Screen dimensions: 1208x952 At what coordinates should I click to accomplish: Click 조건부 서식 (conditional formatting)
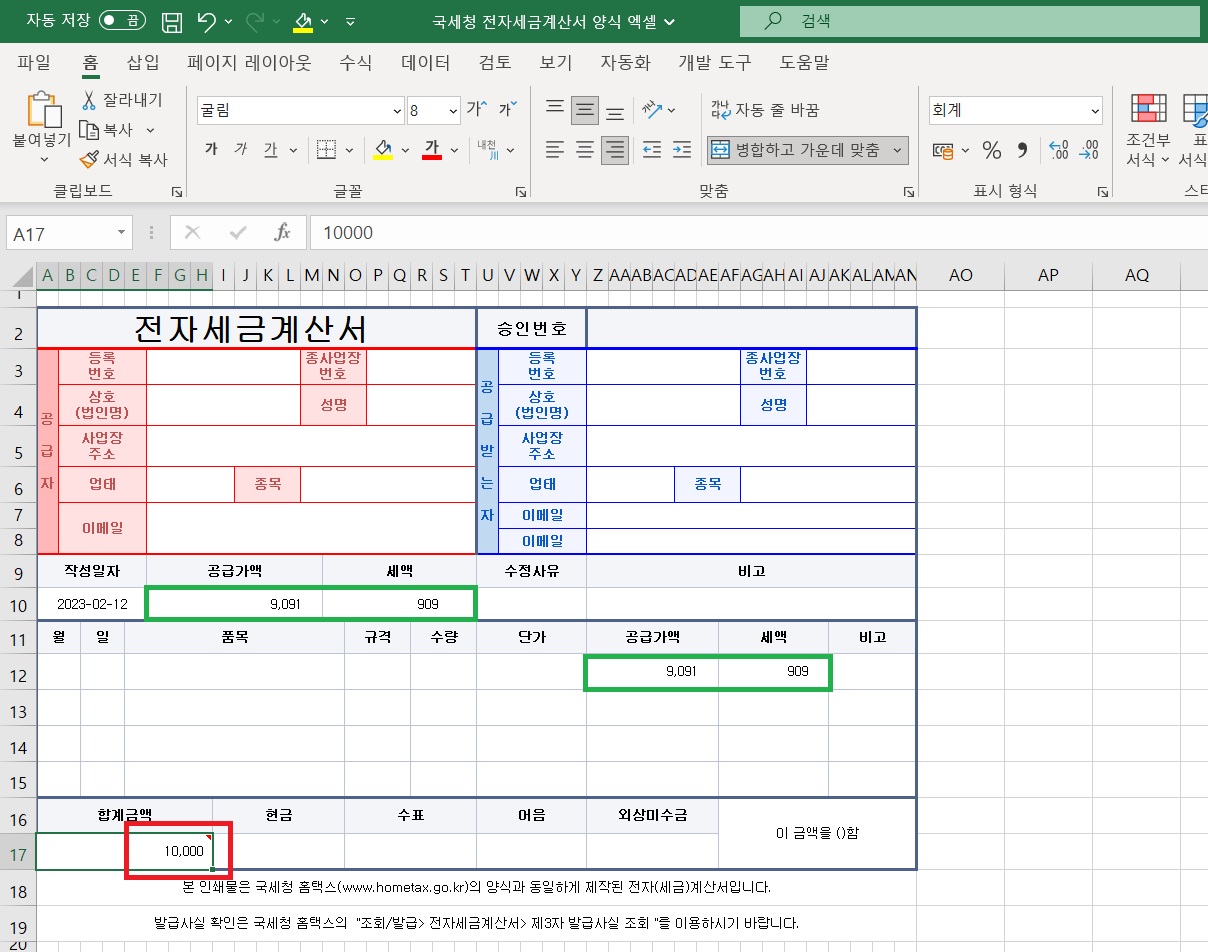tap(1148, 130)
